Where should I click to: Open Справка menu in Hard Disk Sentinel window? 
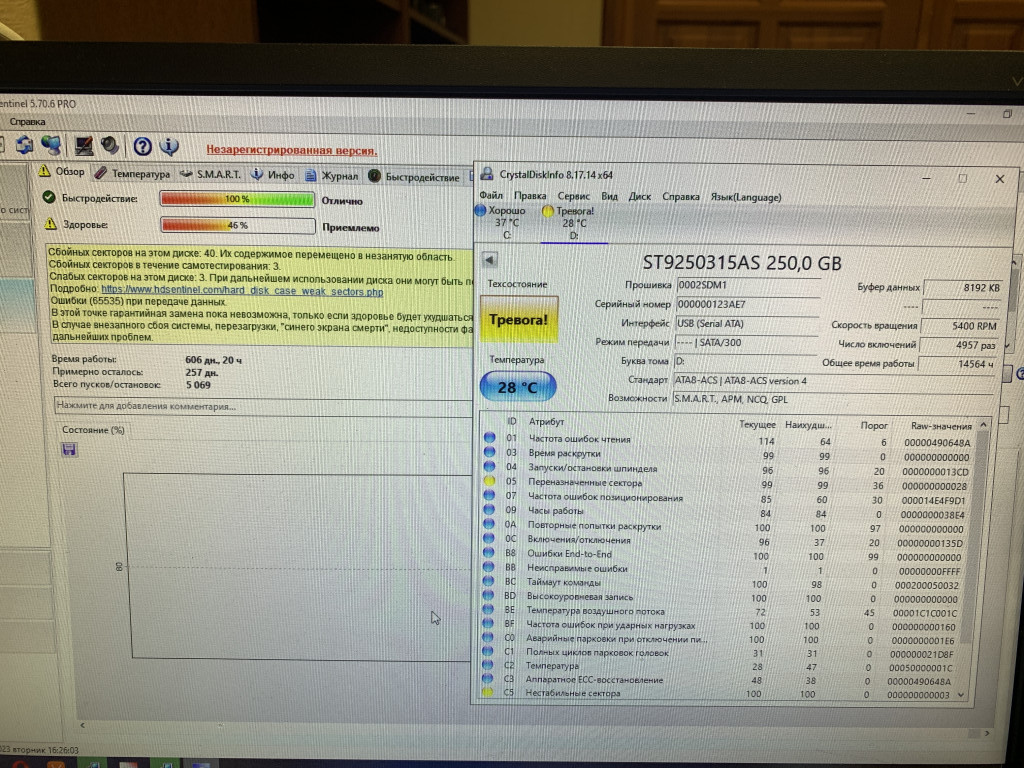[27, 121]
